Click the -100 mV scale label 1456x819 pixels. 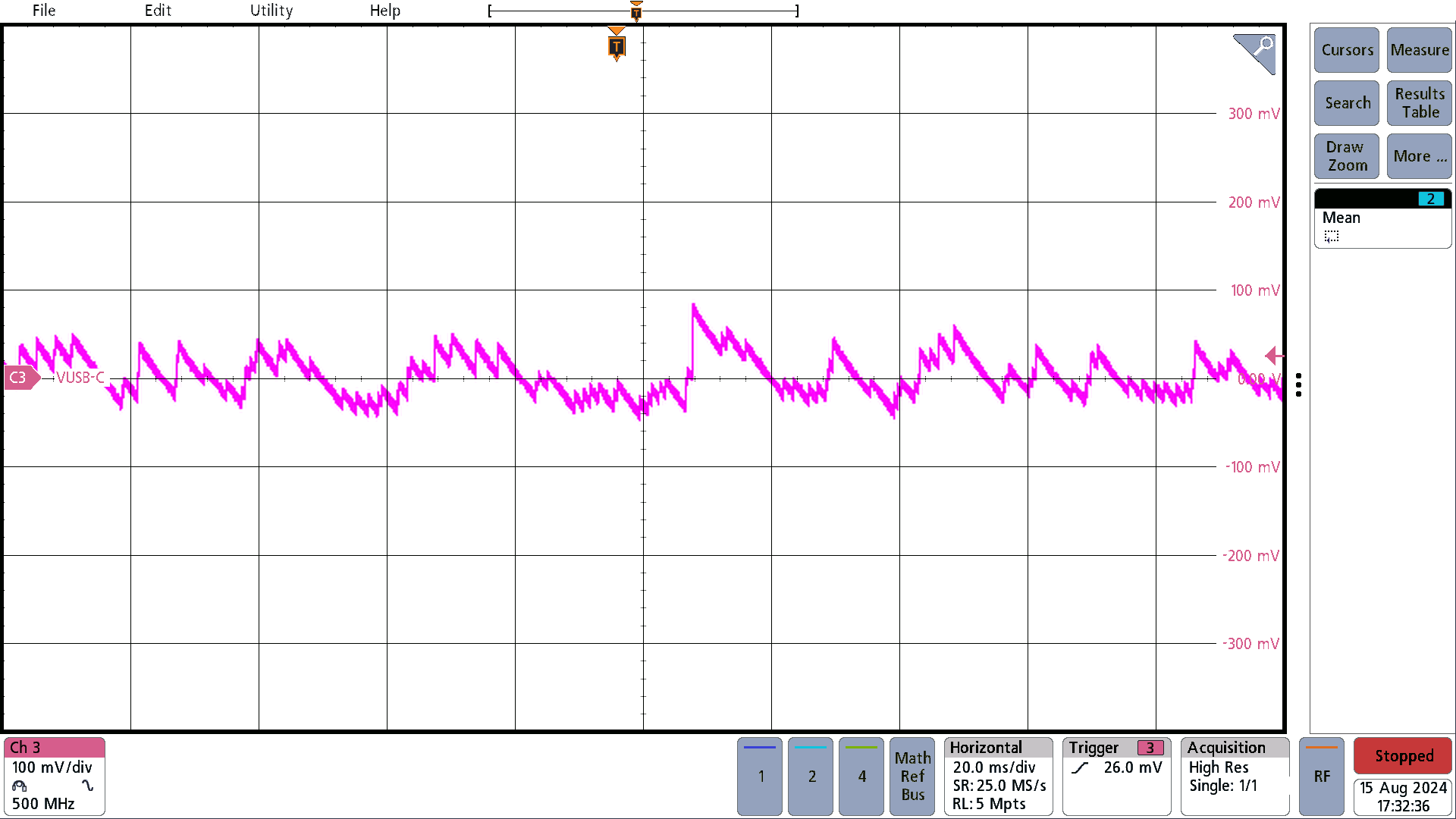point(1252,467)
